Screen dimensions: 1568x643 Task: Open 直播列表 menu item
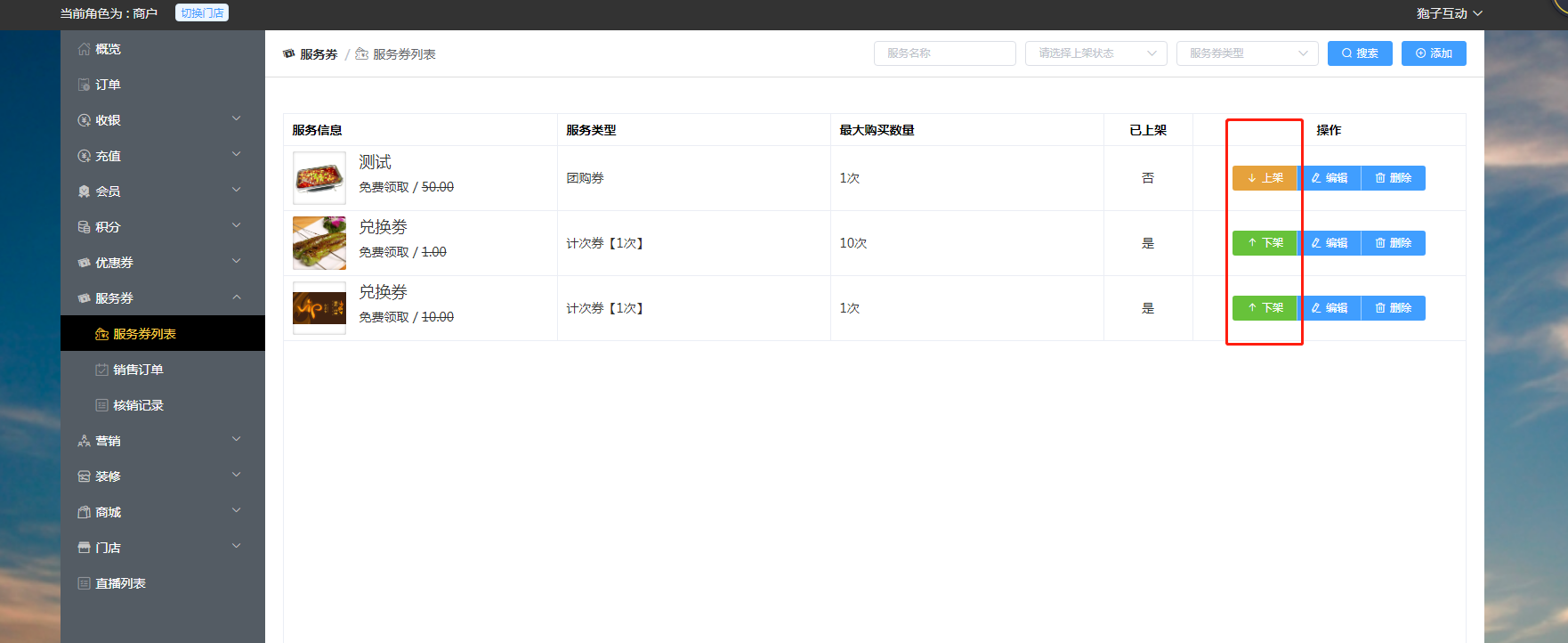(x=163, y=583)
